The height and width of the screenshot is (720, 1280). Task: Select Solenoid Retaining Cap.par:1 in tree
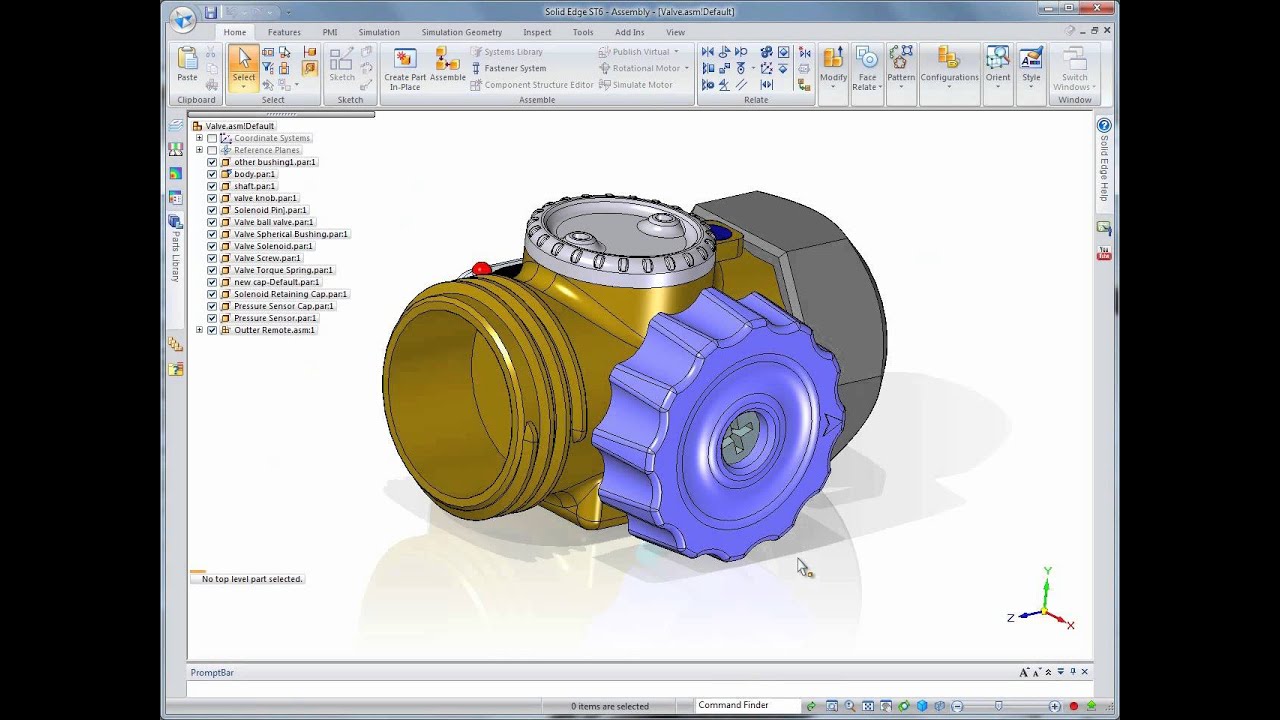point(290,294)
